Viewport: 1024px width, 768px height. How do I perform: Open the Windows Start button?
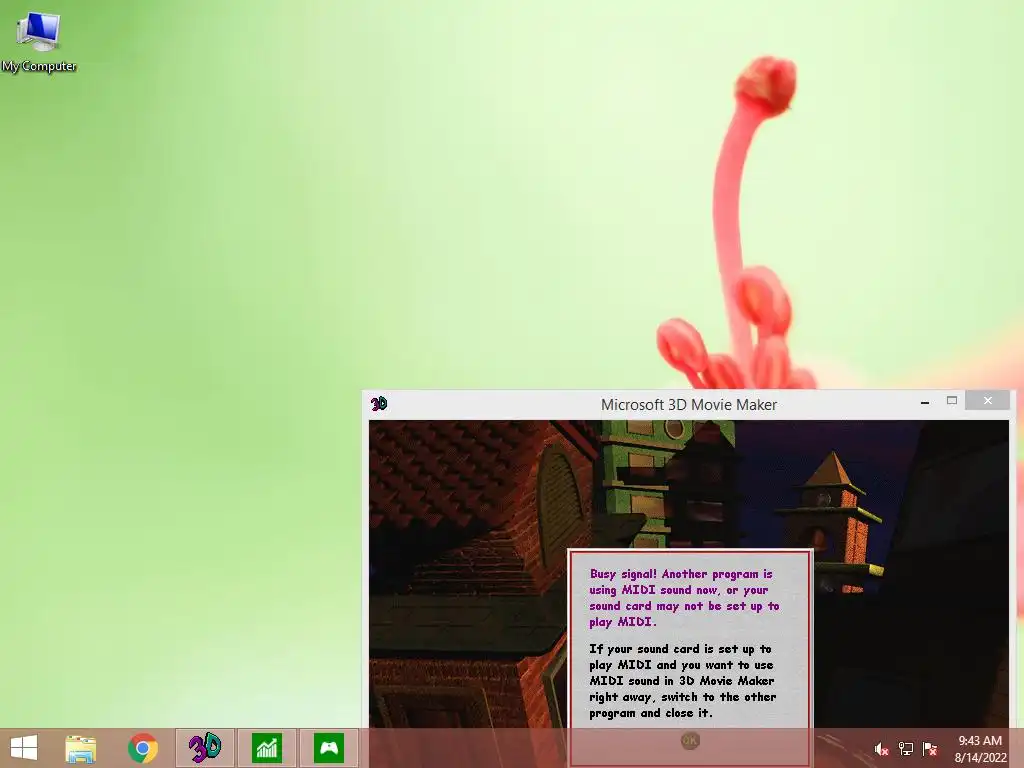[x=24, y=748]
